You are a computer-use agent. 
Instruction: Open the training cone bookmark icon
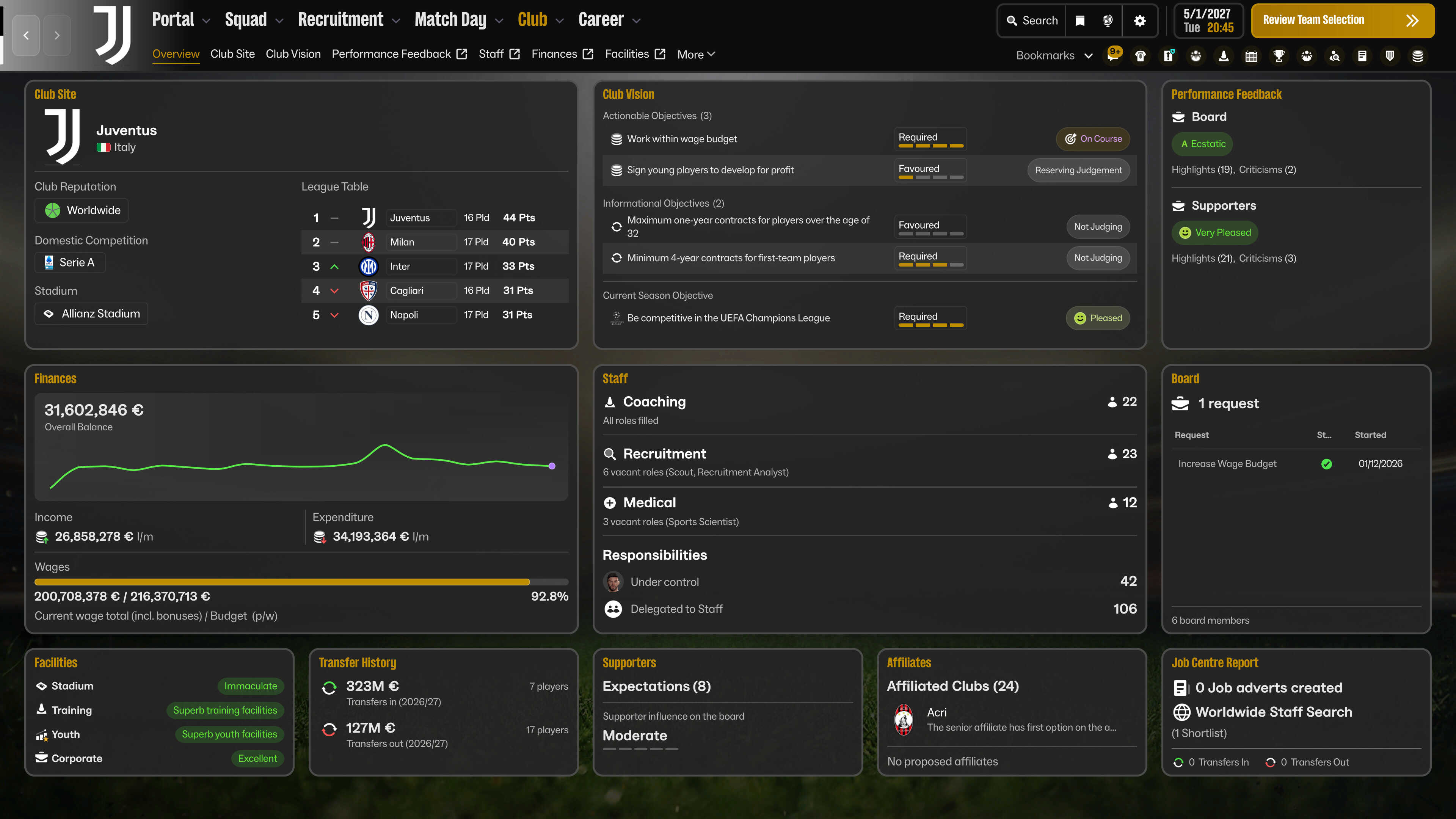click(1224, 55)
